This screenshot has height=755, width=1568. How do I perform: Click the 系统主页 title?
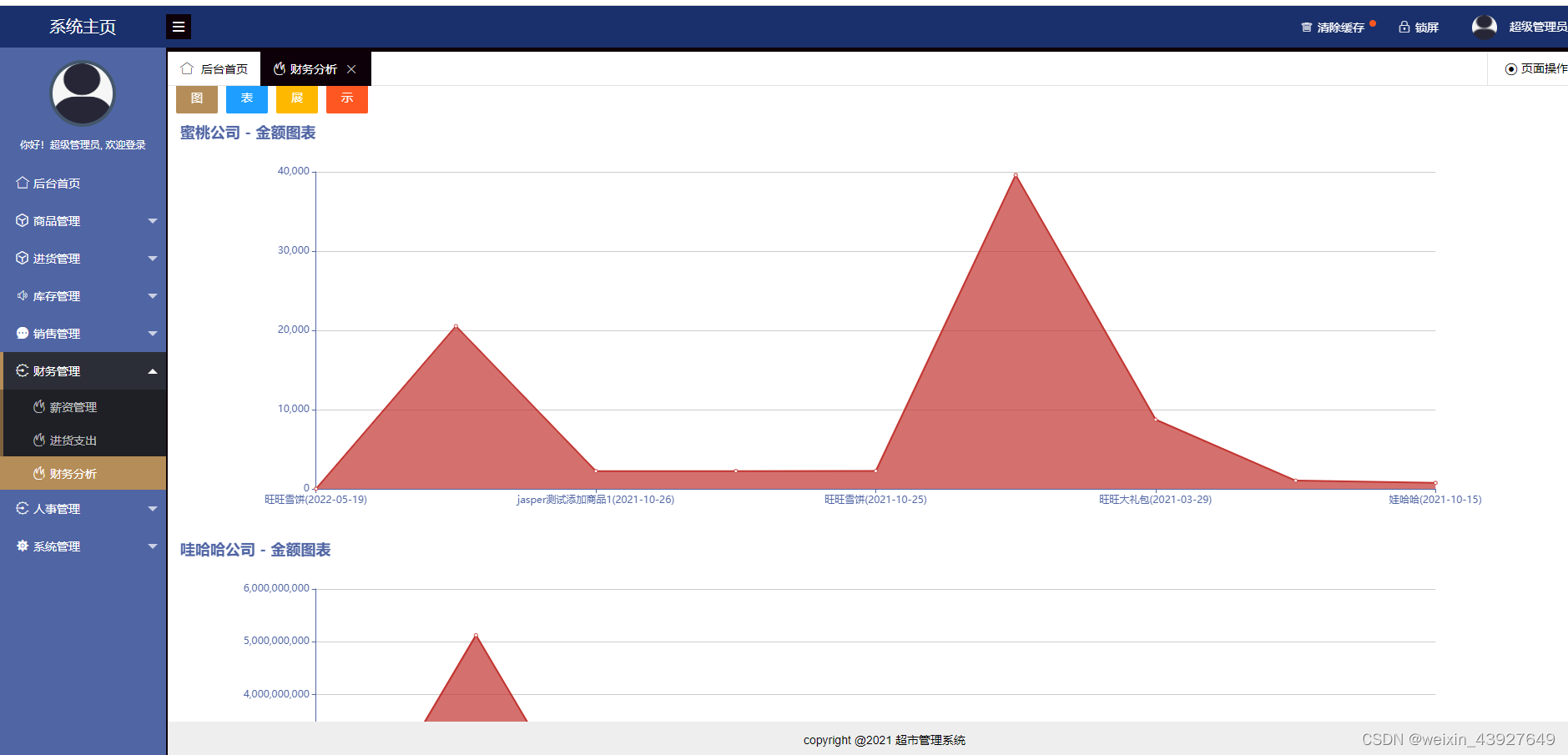[x=83, y=27]
